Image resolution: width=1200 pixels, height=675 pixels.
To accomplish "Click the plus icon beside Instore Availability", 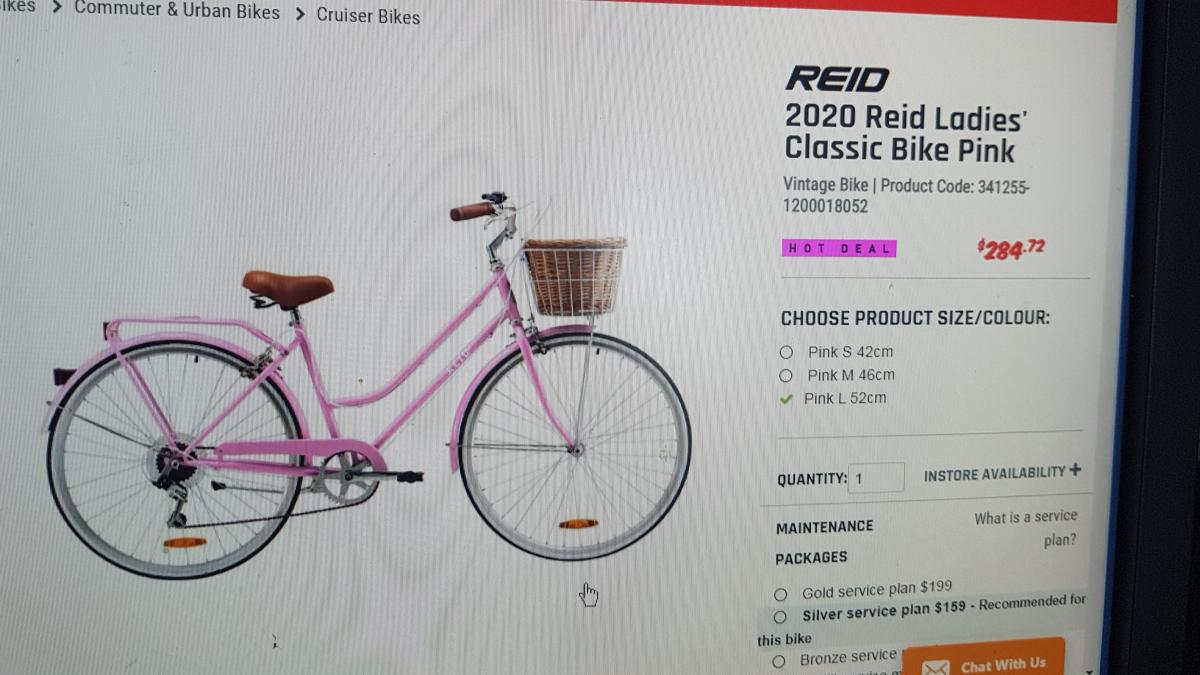I will point(1075,470).
